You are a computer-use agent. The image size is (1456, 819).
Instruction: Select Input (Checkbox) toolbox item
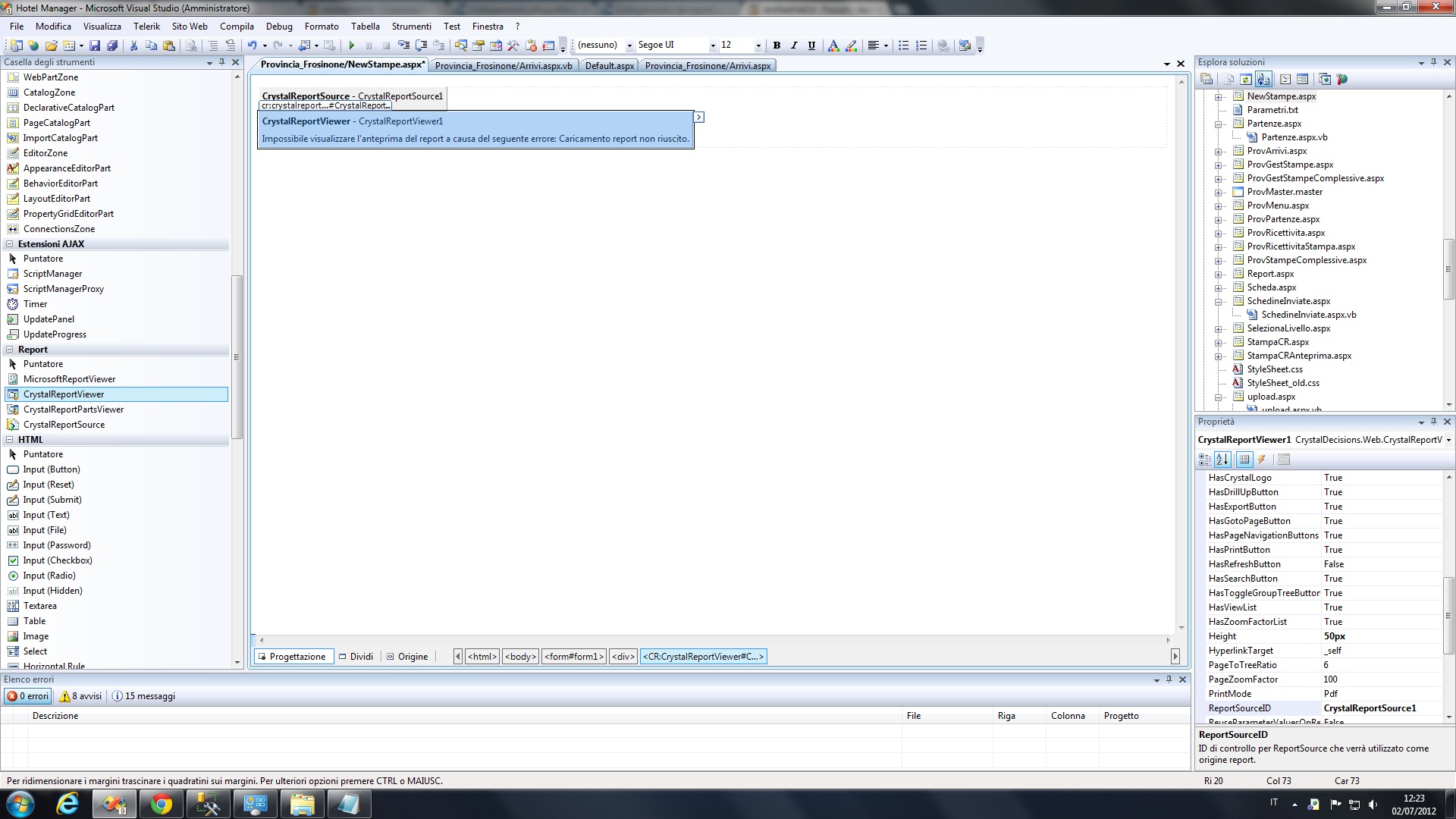[x=58, y=560]
